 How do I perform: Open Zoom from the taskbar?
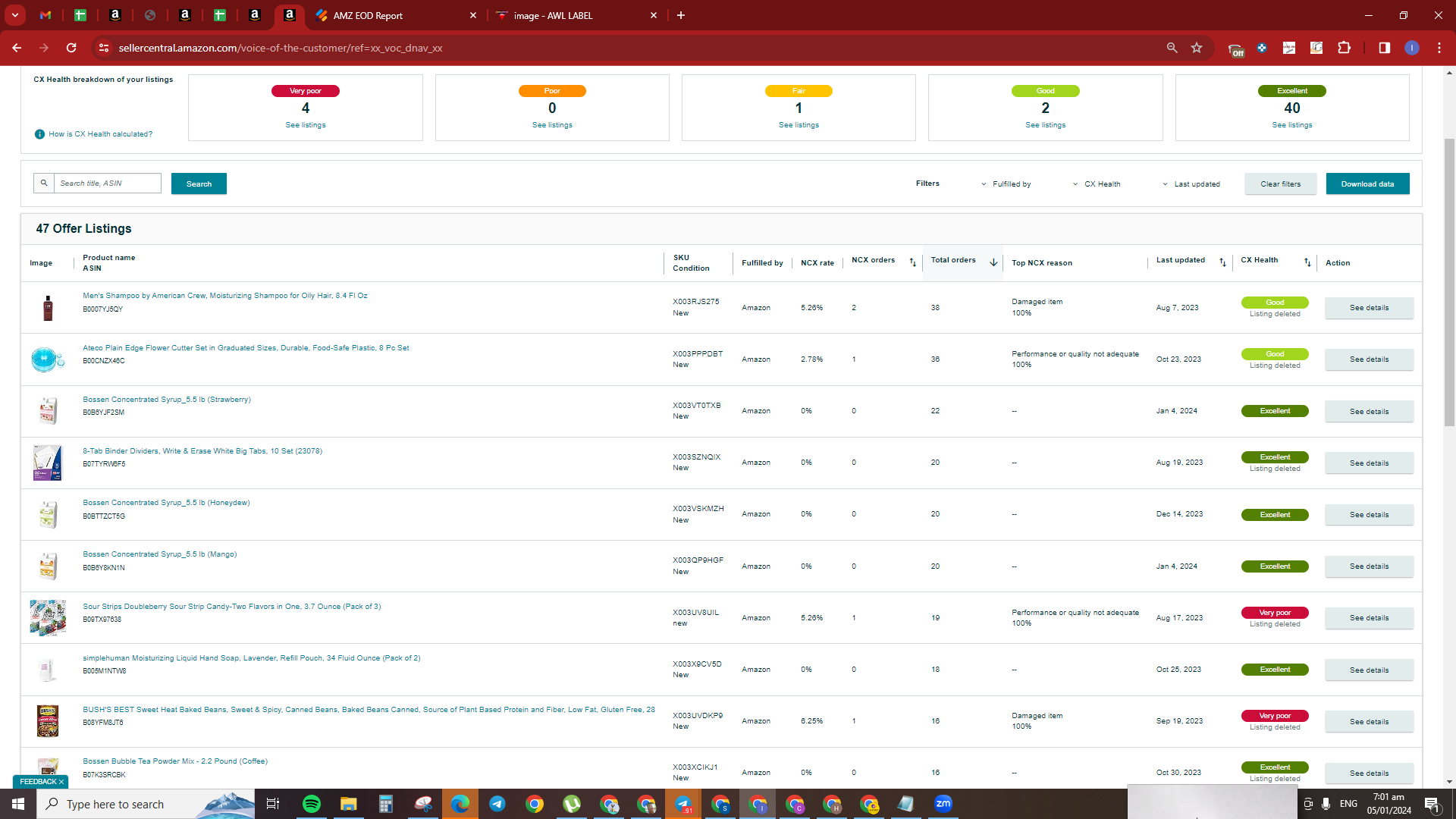point(943,804)
